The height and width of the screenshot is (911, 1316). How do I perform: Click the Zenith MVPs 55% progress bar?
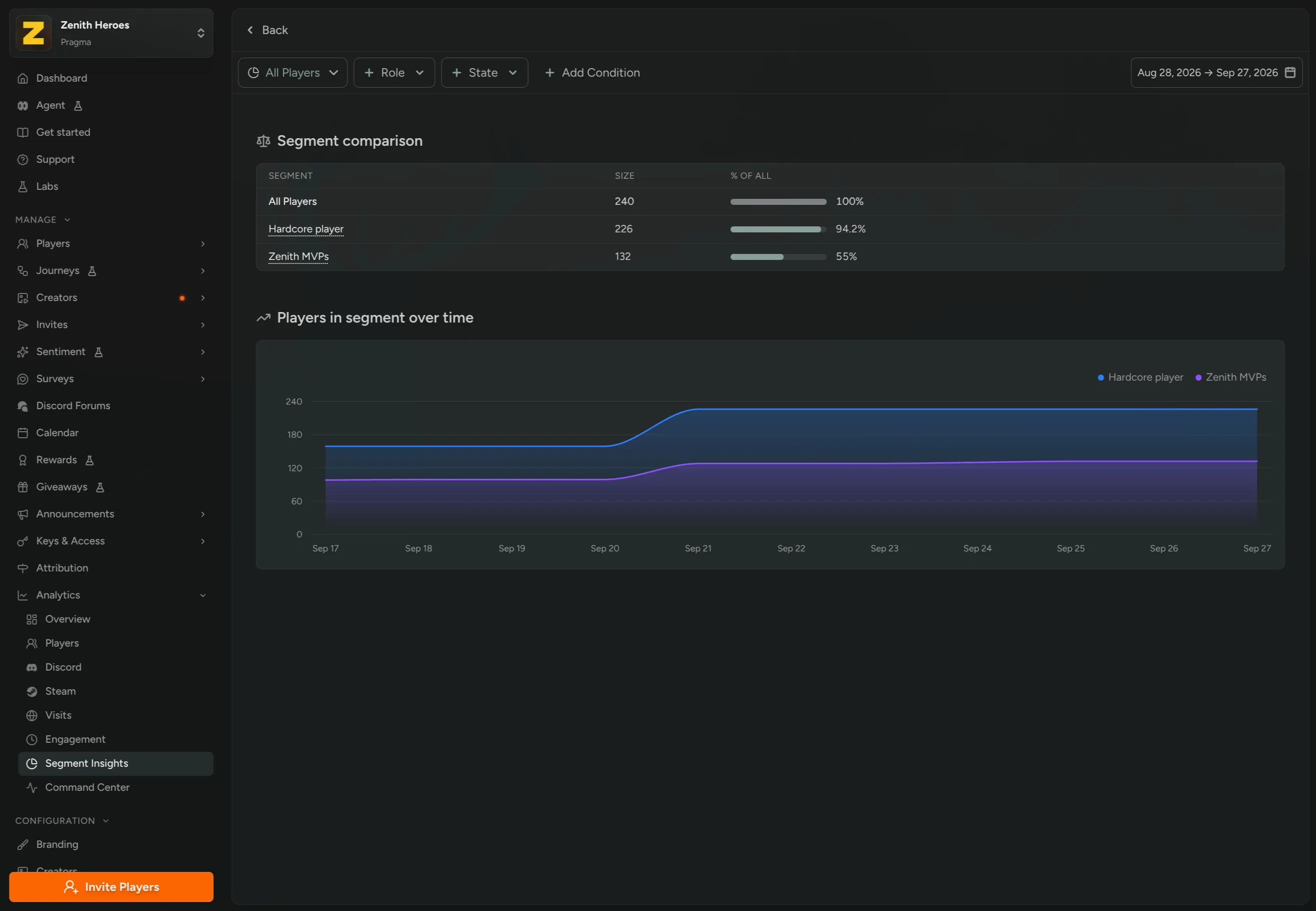(778, 257)
